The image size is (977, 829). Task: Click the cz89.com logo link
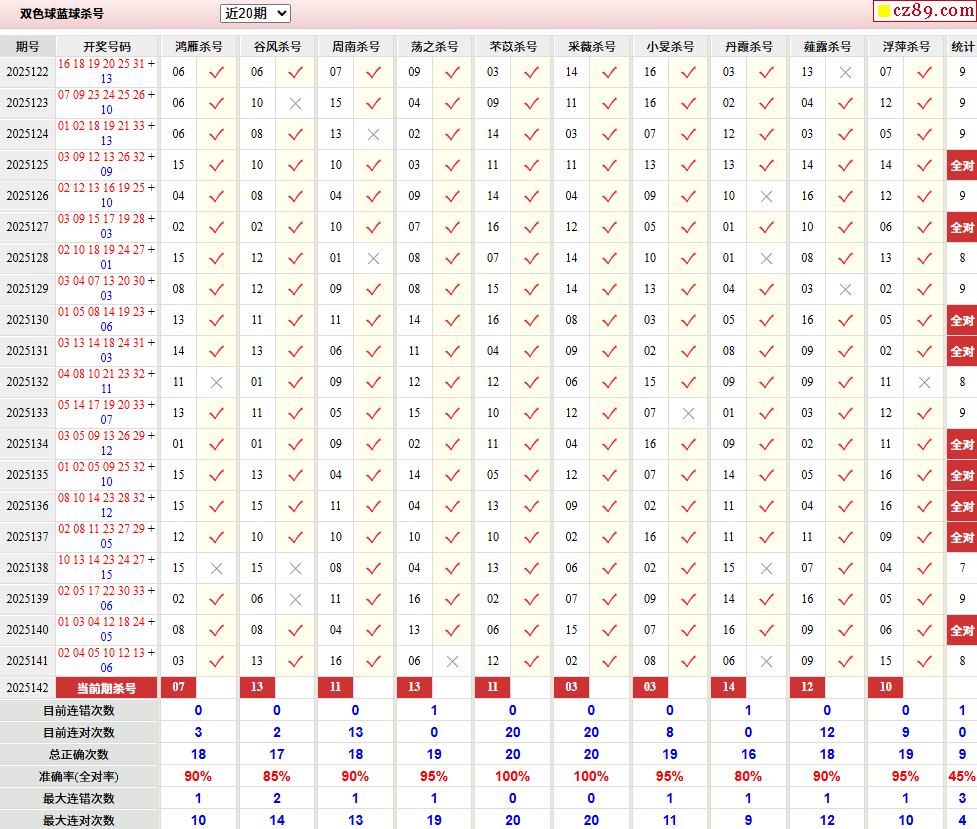click(923, 12)
